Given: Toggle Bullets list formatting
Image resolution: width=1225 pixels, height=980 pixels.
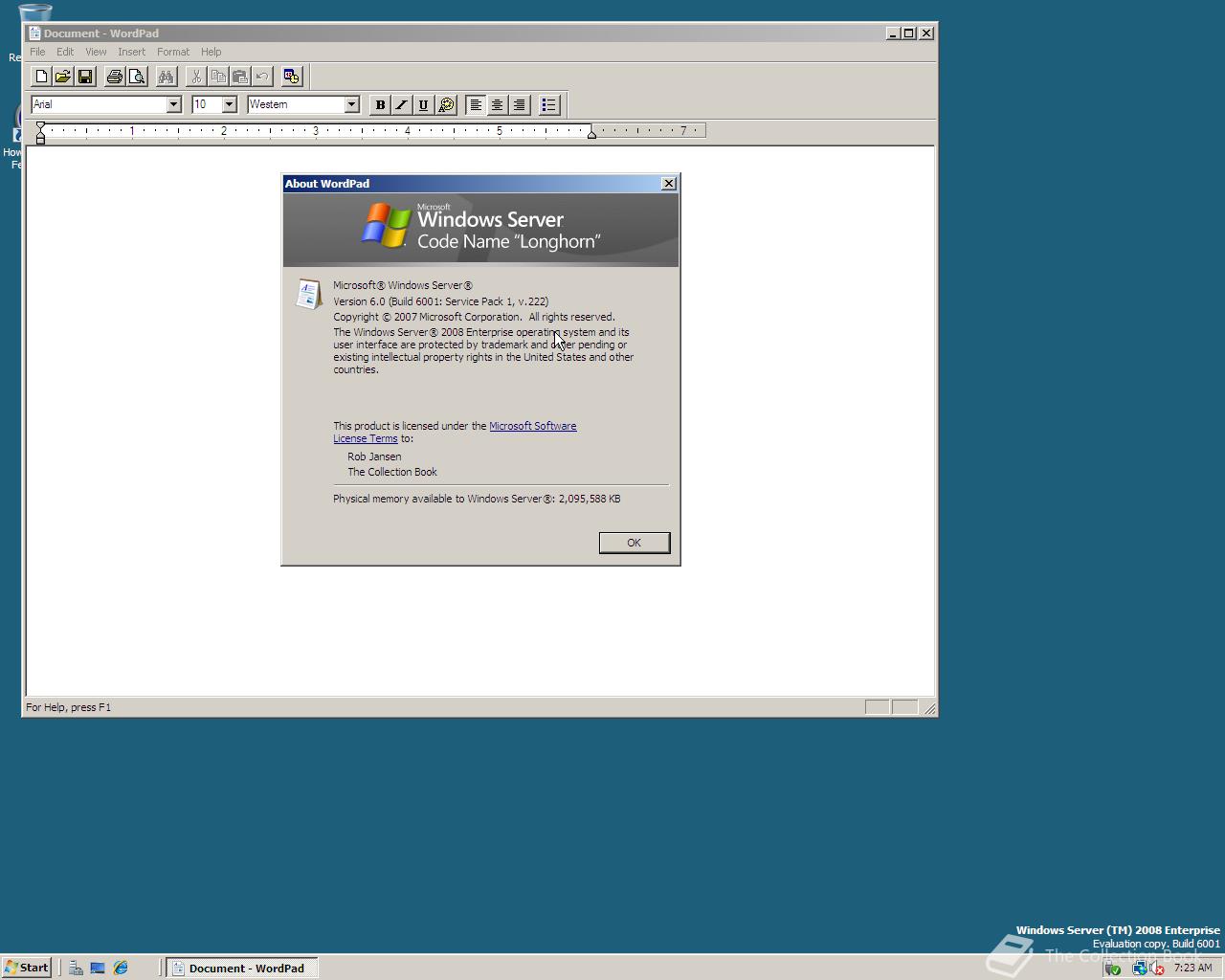Looking at the screenshot, I should [549, 105].
